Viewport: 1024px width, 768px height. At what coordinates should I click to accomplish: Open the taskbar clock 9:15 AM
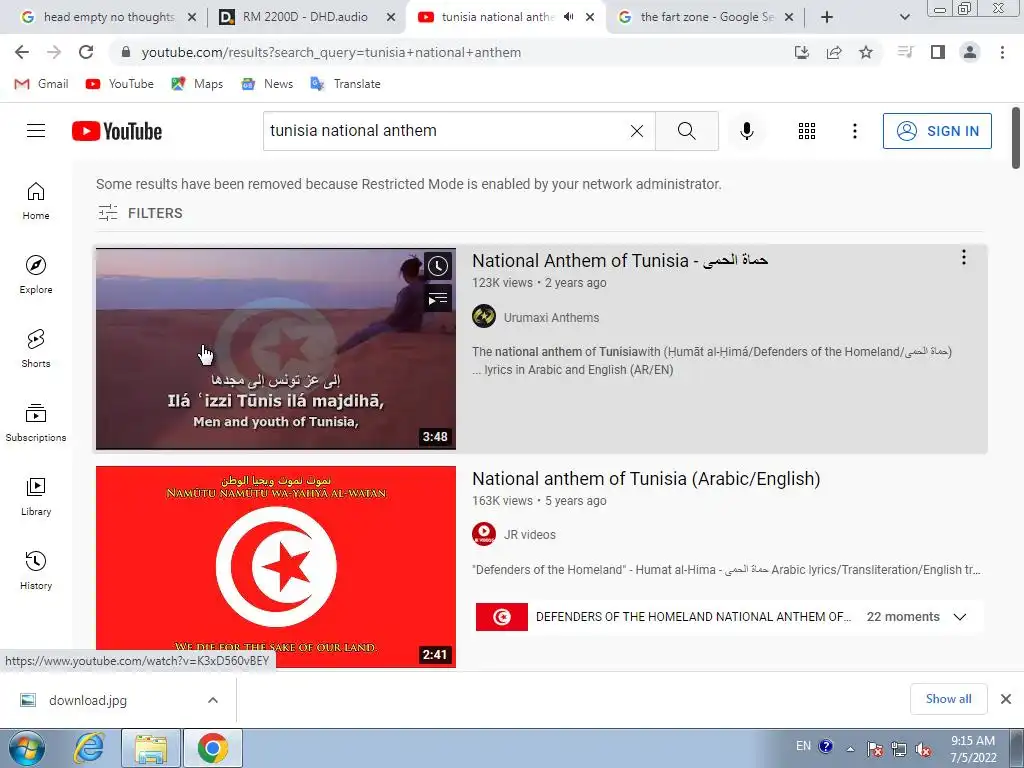click(x=973, y=749)
